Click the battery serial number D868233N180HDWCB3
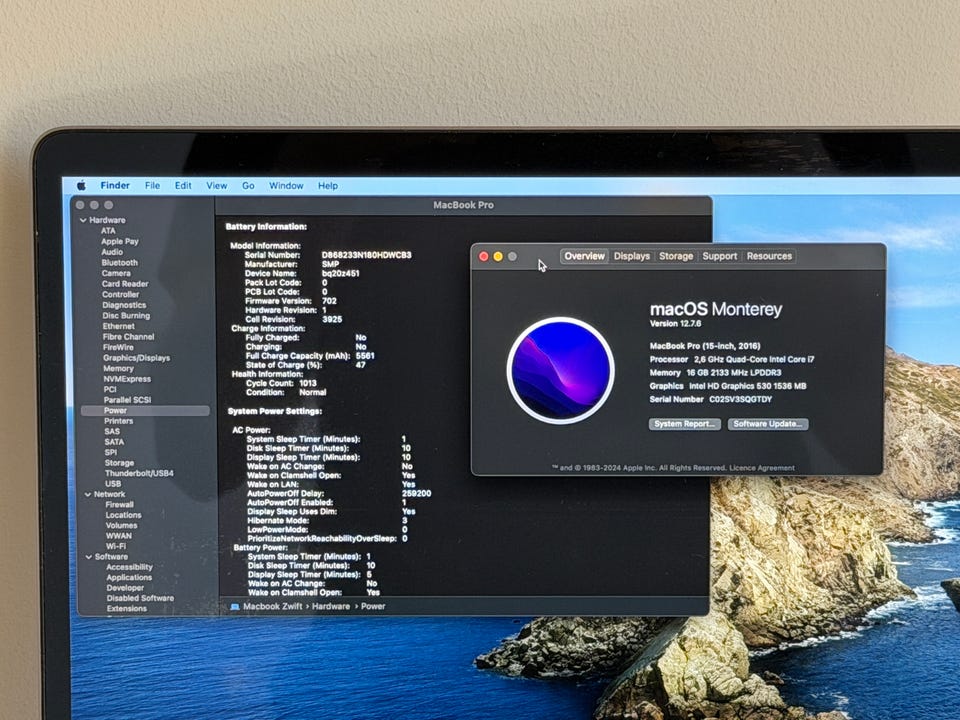 pos(367,255)
